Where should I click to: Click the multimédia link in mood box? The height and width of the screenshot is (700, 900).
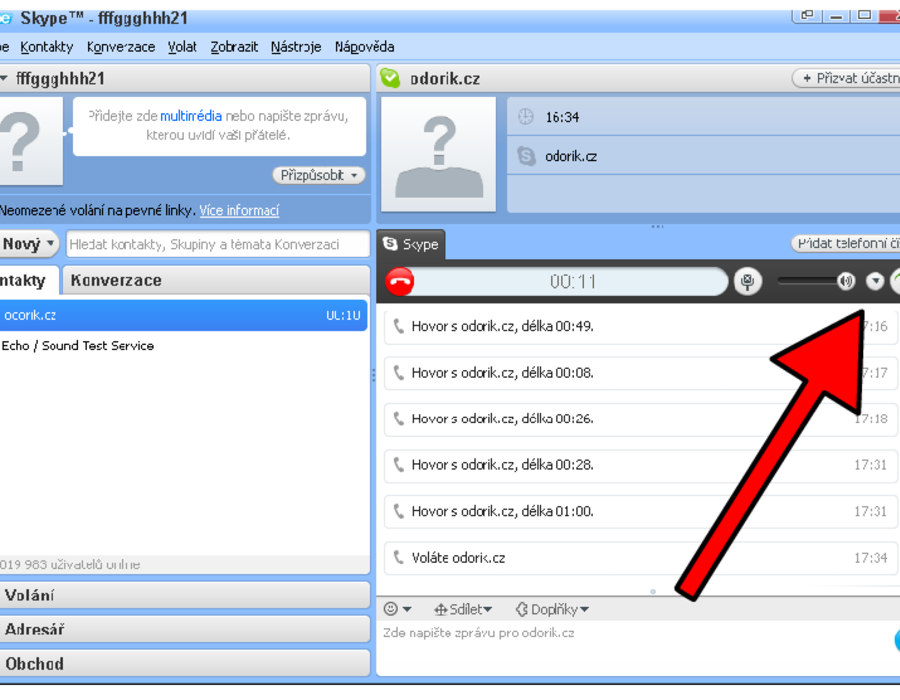(191, 116)
